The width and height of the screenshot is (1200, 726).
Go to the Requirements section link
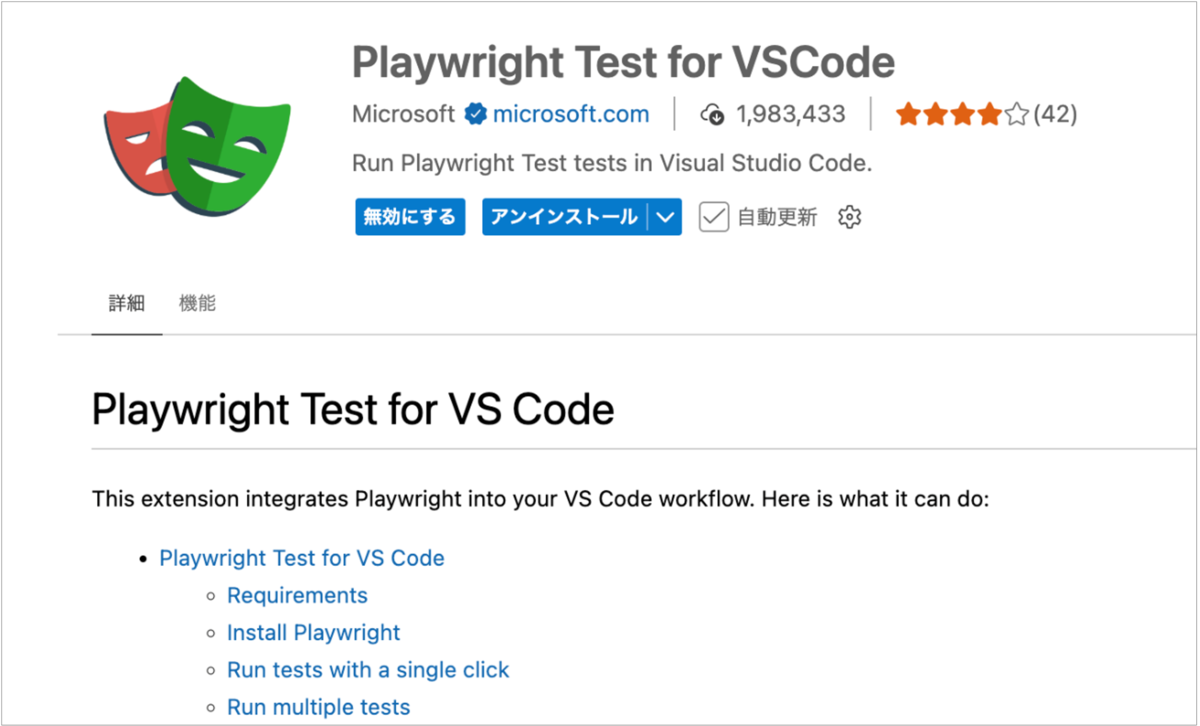tap(297, 595)
